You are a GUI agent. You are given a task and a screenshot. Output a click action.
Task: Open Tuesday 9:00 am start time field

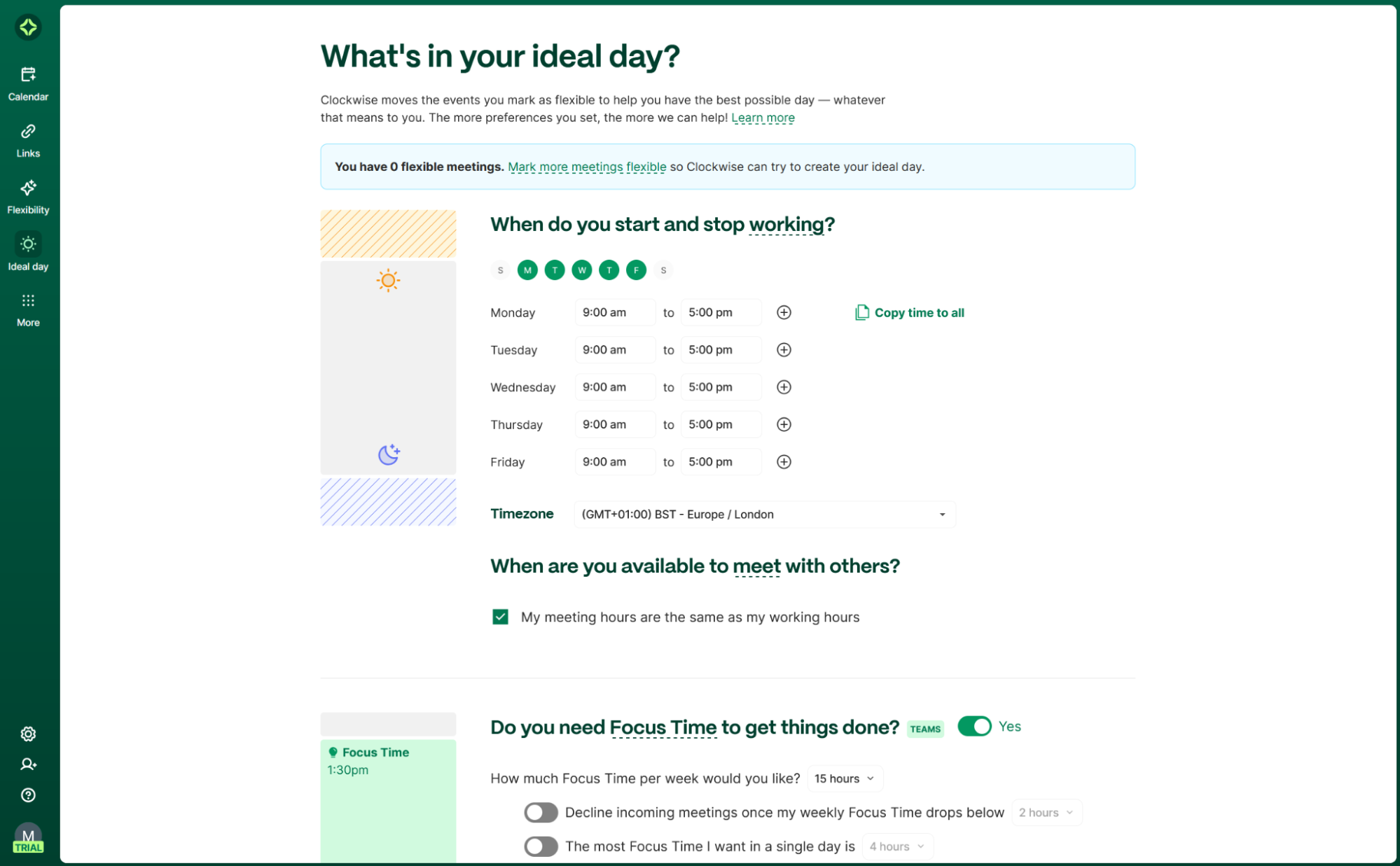pos(614,350)
